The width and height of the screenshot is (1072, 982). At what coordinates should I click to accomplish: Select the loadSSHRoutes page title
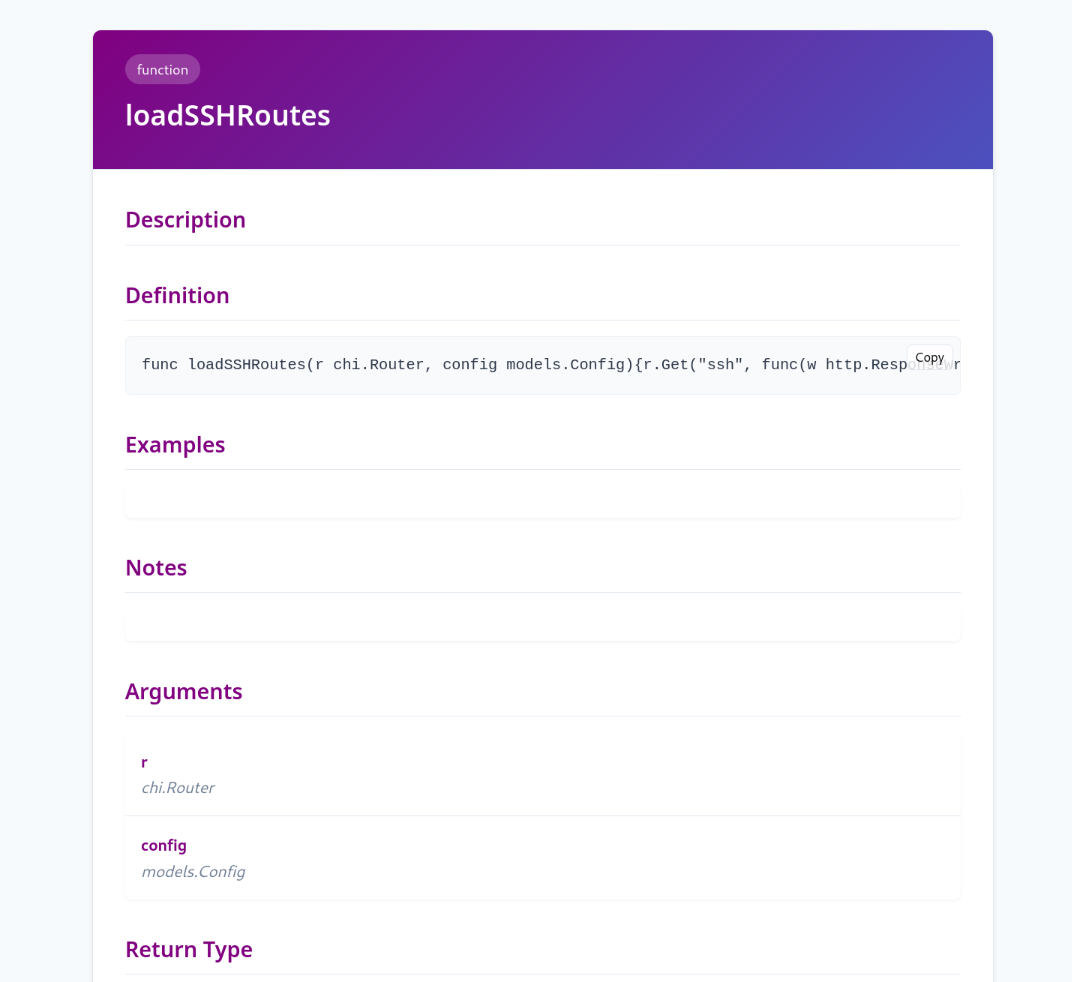click(x=228, y=116)
